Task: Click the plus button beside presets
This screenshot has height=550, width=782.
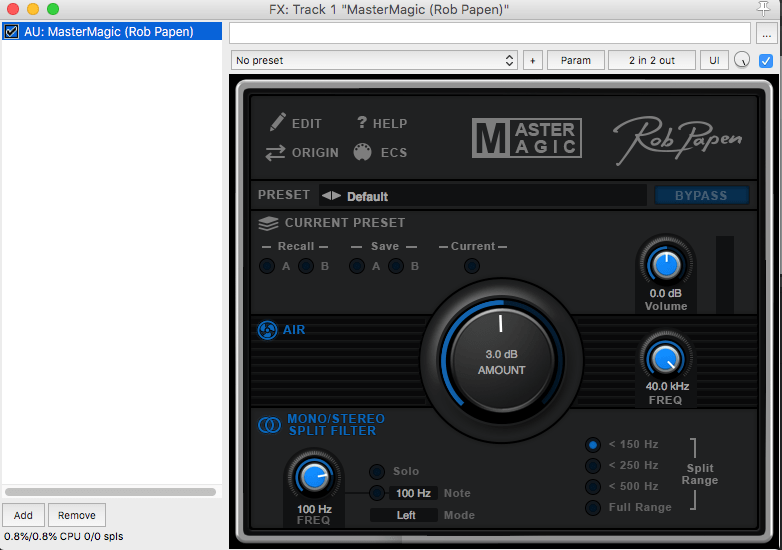Action: point(533,60)
